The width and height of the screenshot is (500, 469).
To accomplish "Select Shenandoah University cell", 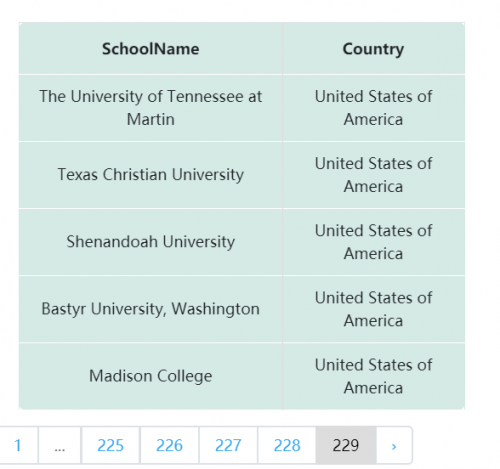I will (x=151, y=242).
